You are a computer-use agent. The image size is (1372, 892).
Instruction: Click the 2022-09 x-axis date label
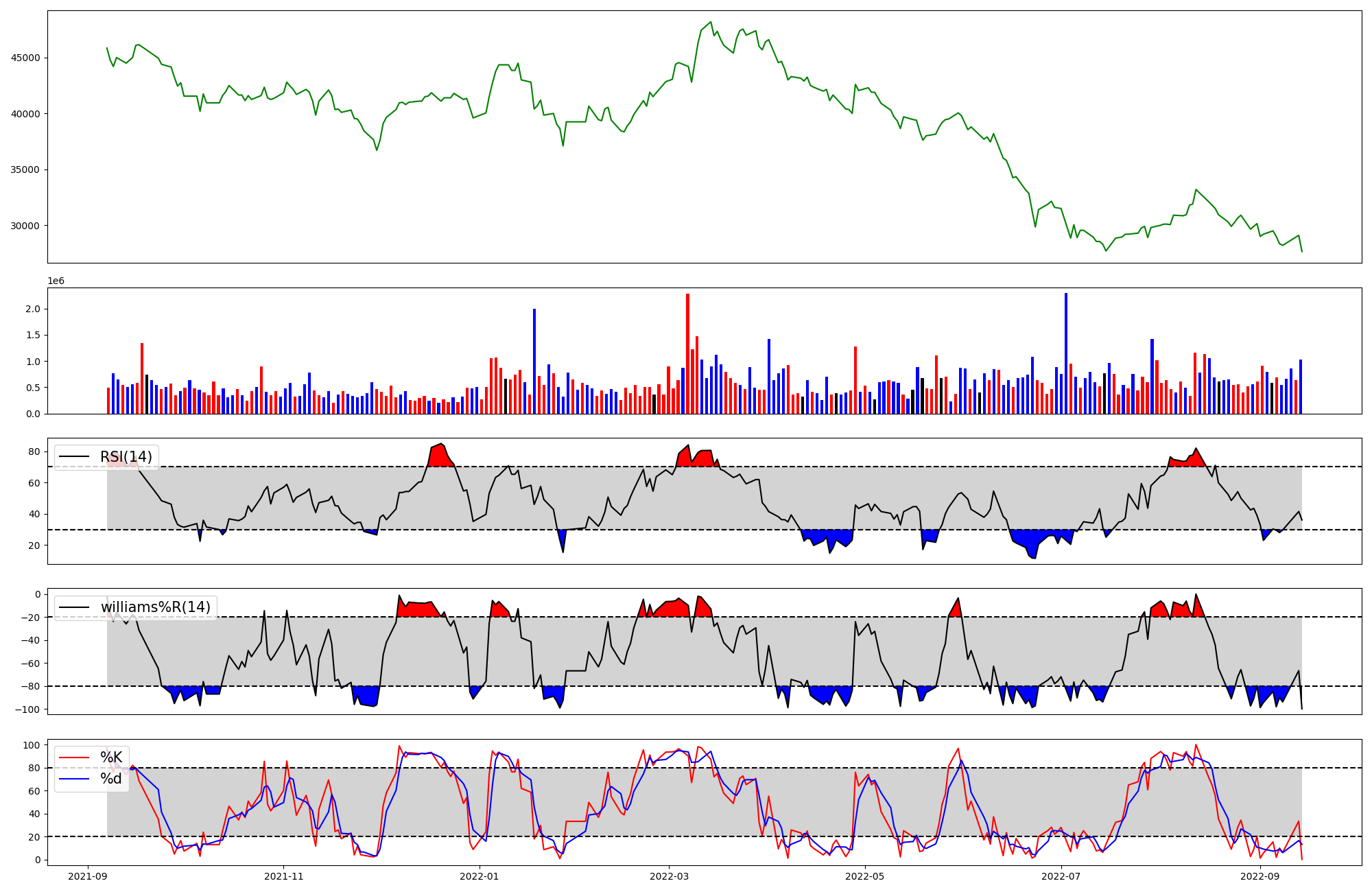[1260, 876]
